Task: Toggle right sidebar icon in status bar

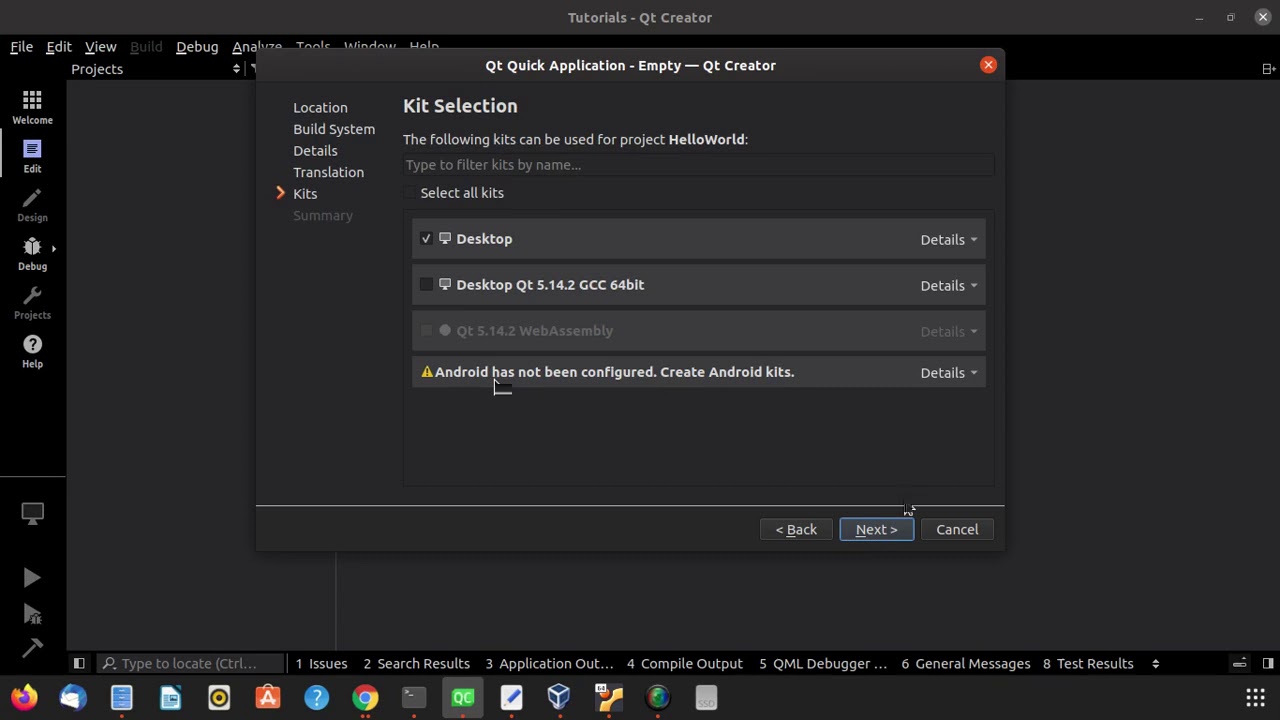Action: point(1267,663)
